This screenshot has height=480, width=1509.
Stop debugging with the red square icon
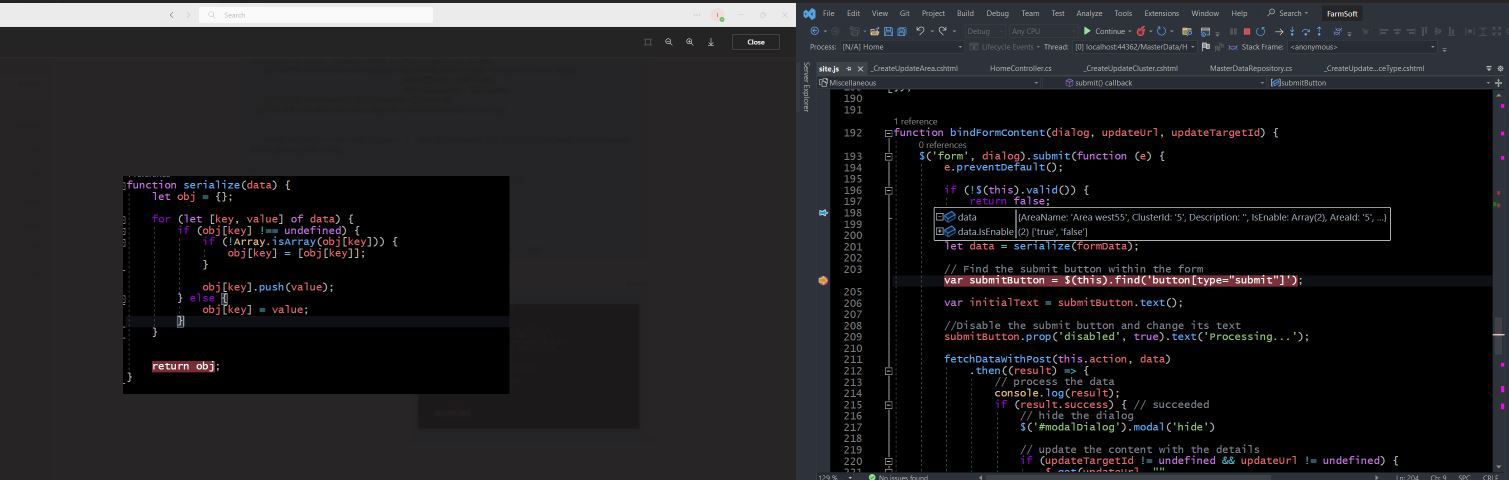(x=1246, y=31)
